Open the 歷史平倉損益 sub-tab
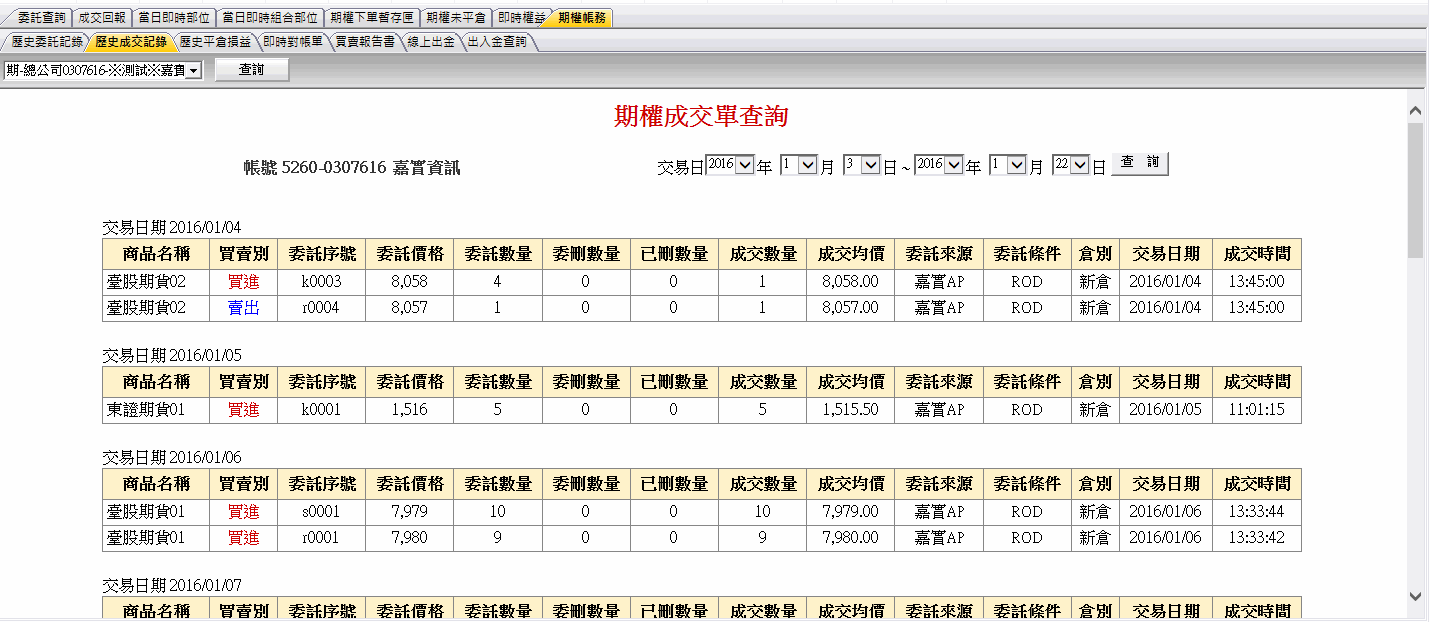This screenshot has width=1430, height=622. tap(217, 42)
